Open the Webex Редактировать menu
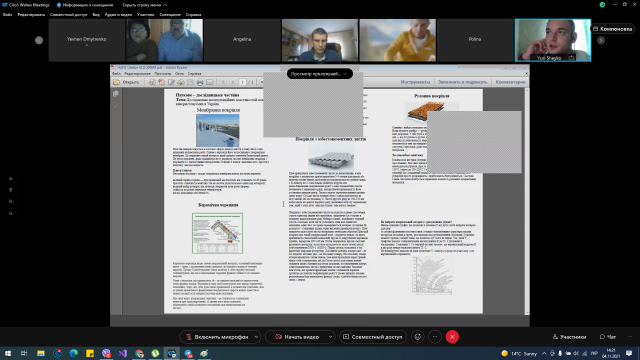The image size is (640, 360). (x=31, y=15)
